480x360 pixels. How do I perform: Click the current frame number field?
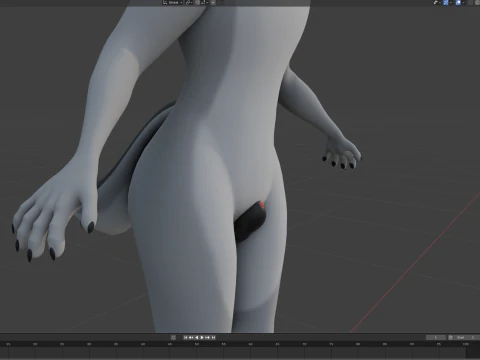436,337
